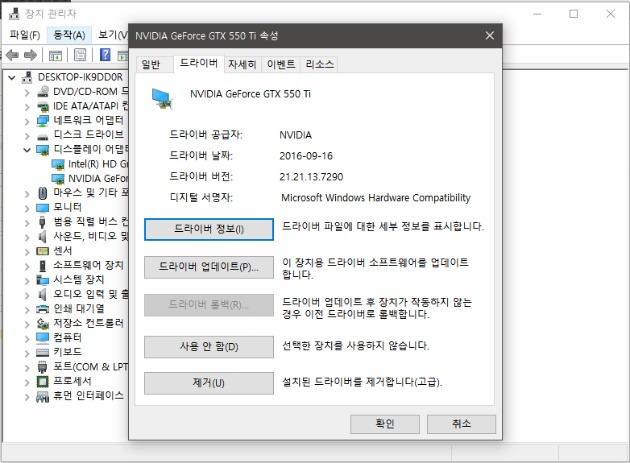The image size is (630, 463).
Task: Expand the 포트(COM & LPT) node
Action: pyautogui.click(x=27, y=367)
